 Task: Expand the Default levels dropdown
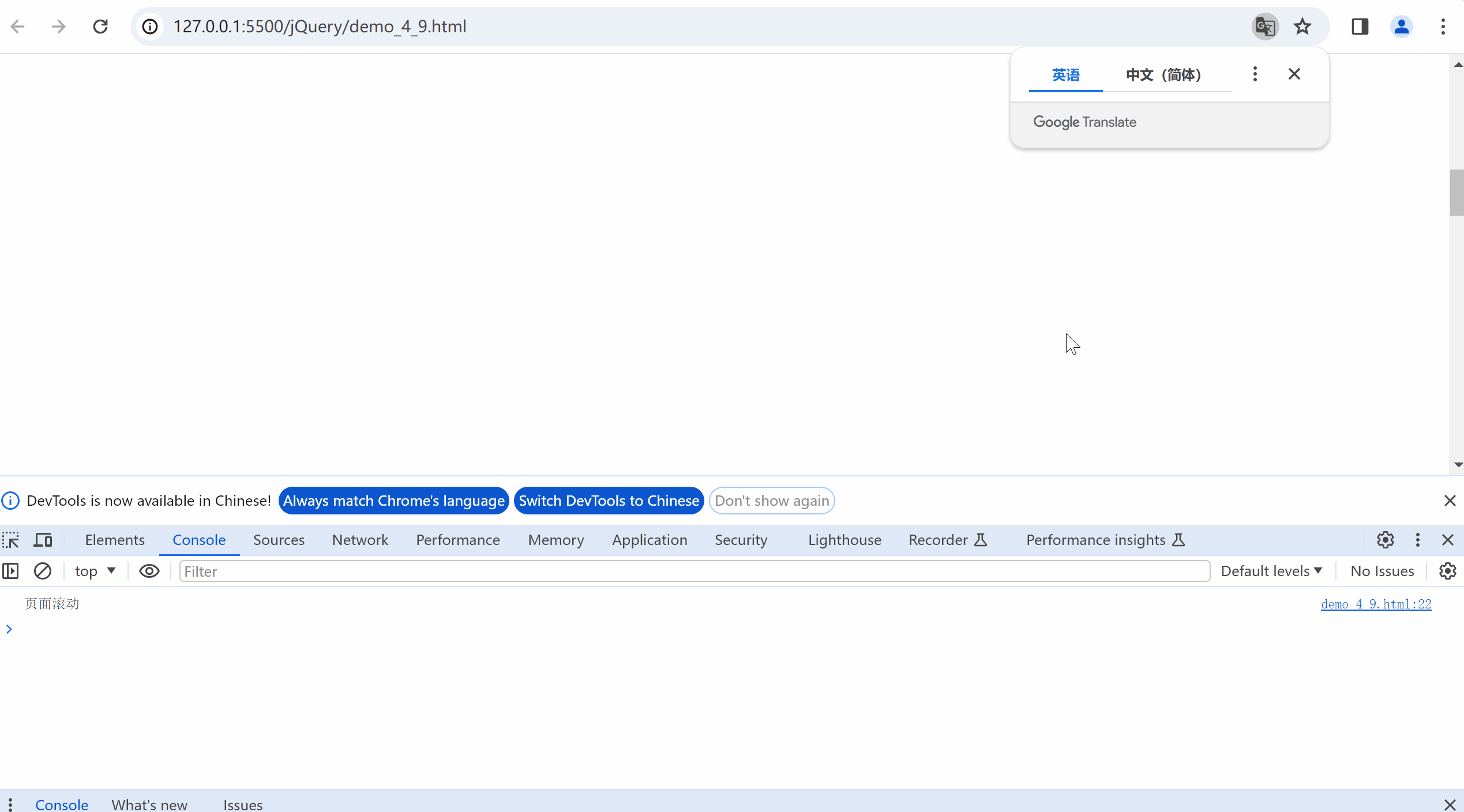(x=1271, y=572)
